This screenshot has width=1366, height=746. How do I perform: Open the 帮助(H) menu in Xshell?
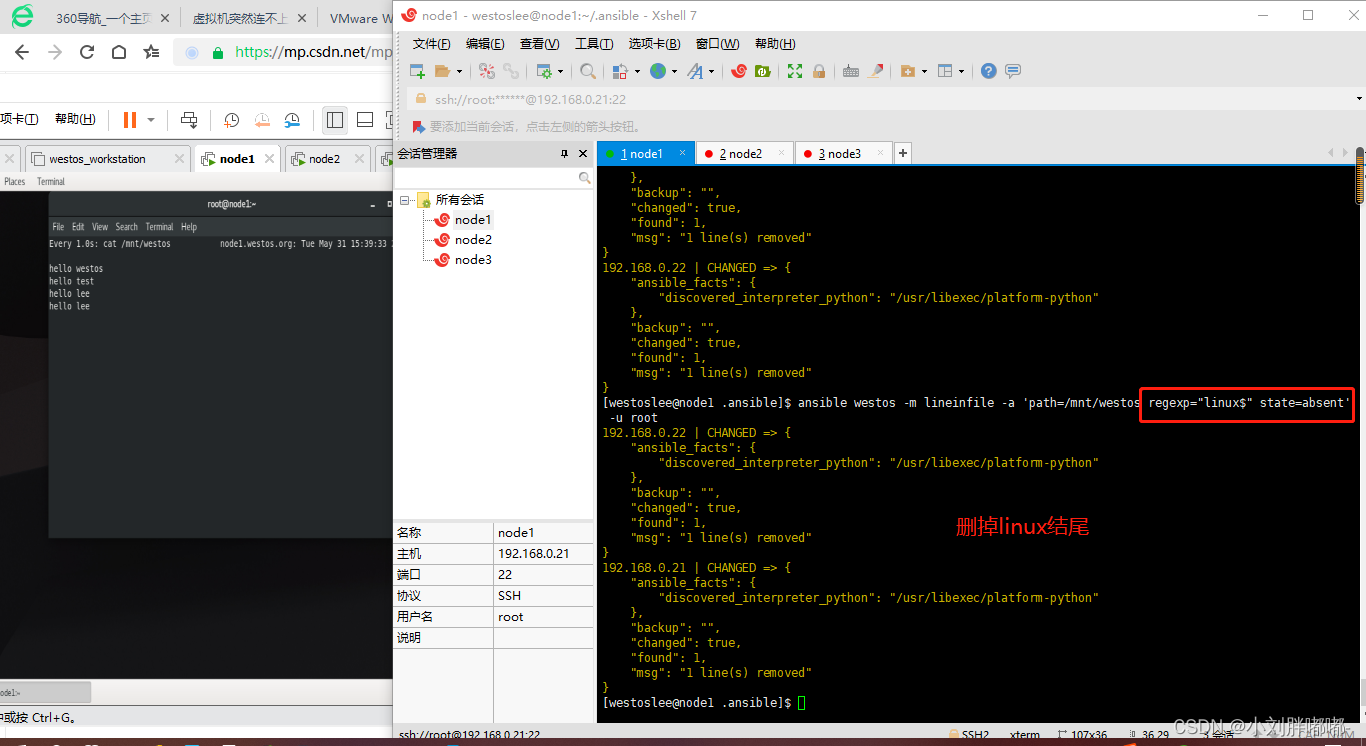point(775,44)
